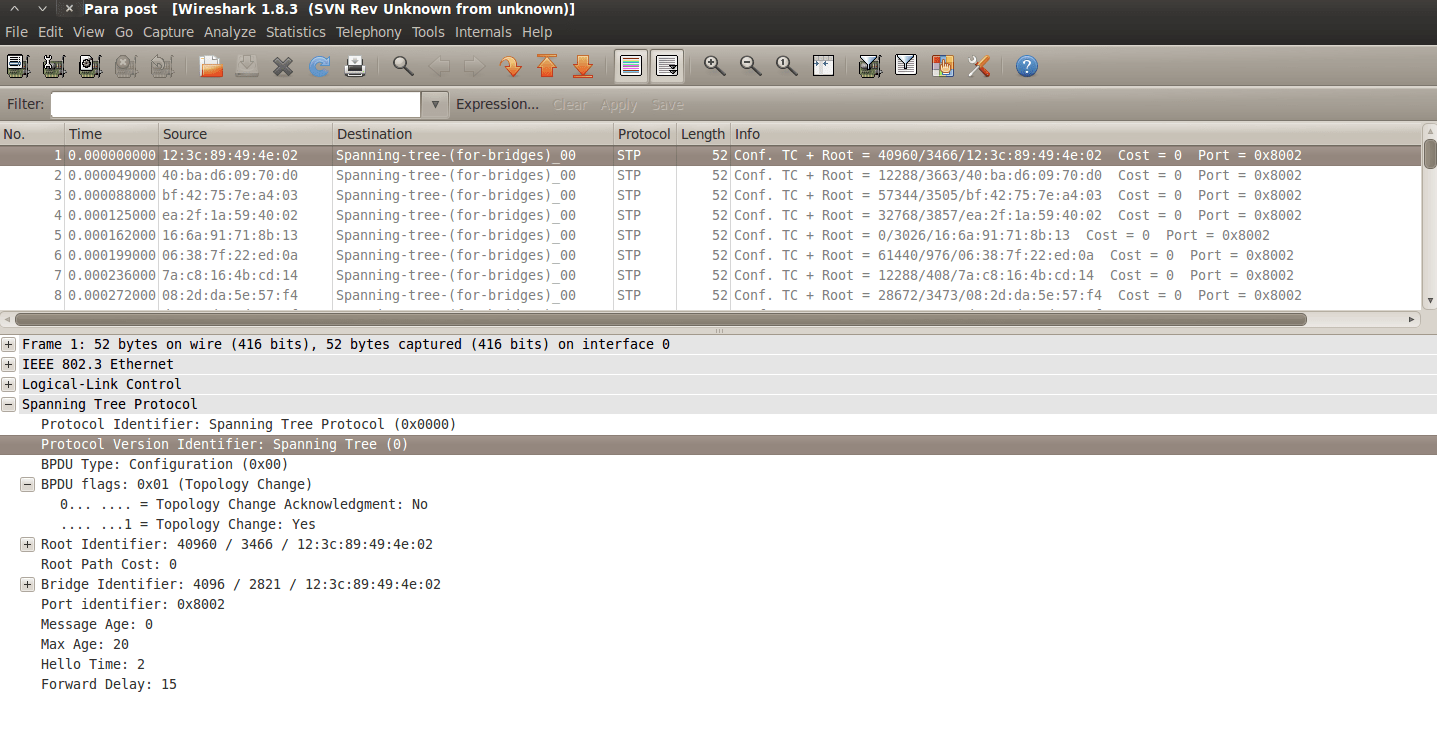Open preferences wrench icon
Viewport: 1437px width, 740px height.
coord(978,66)
